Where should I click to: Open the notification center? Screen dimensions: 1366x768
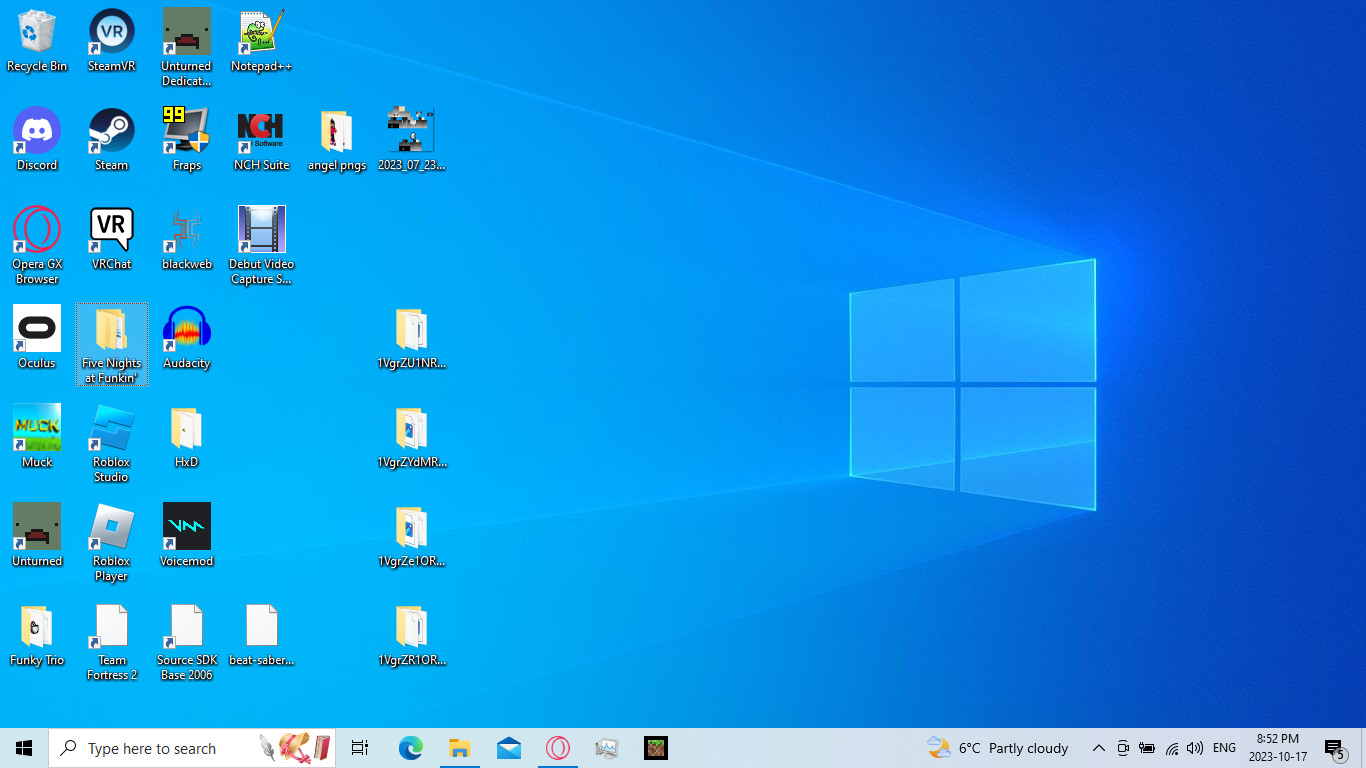(1335, 748)
